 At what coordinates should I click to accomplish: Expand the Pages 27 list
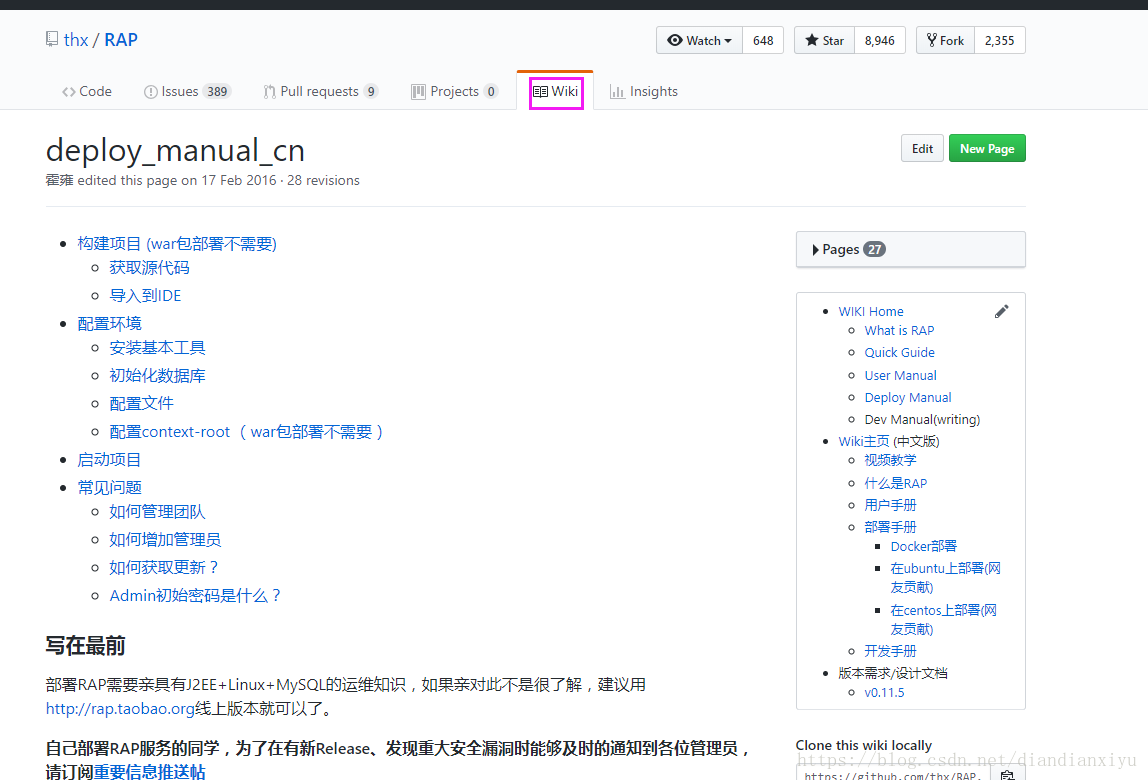click(910, 250)
